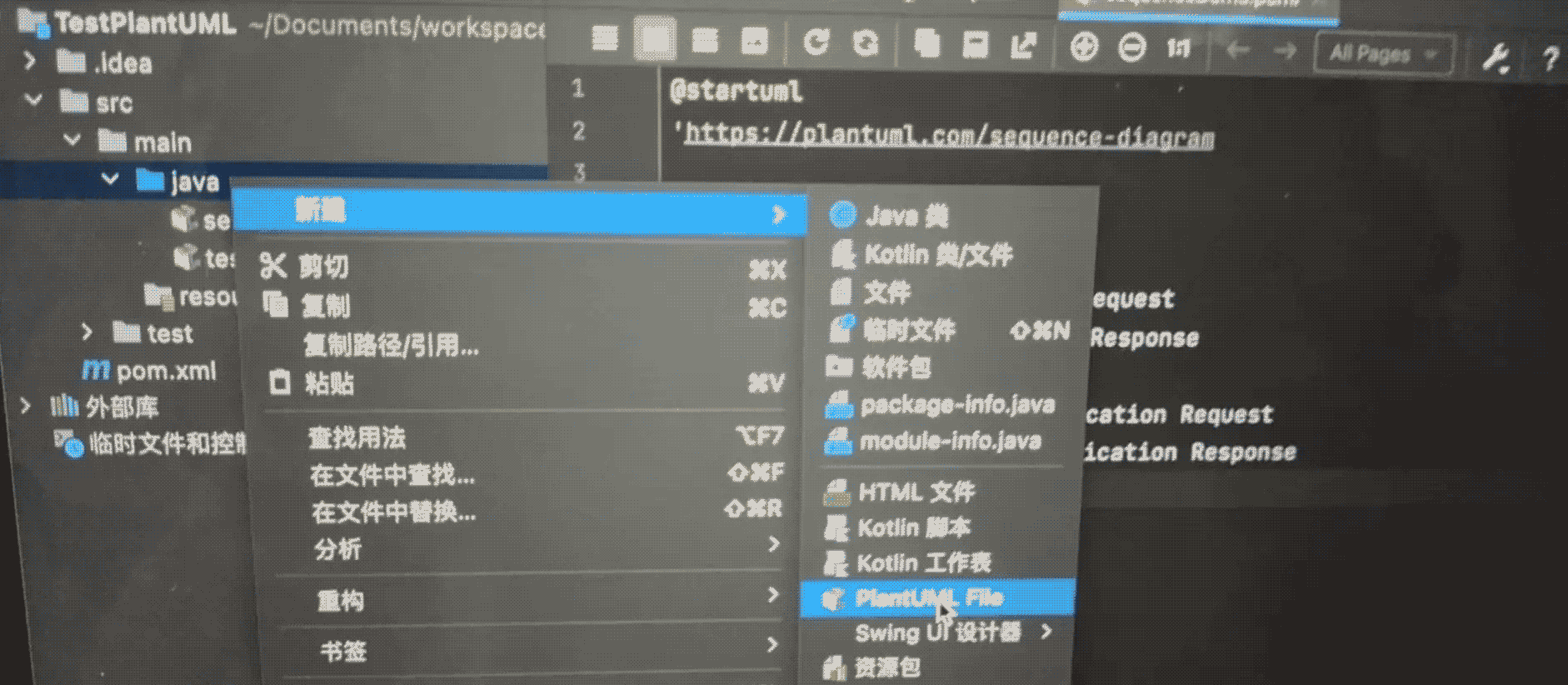Create a new PlantUML File
Viewport: 1568px width, 685px height.
coord(937,597)
